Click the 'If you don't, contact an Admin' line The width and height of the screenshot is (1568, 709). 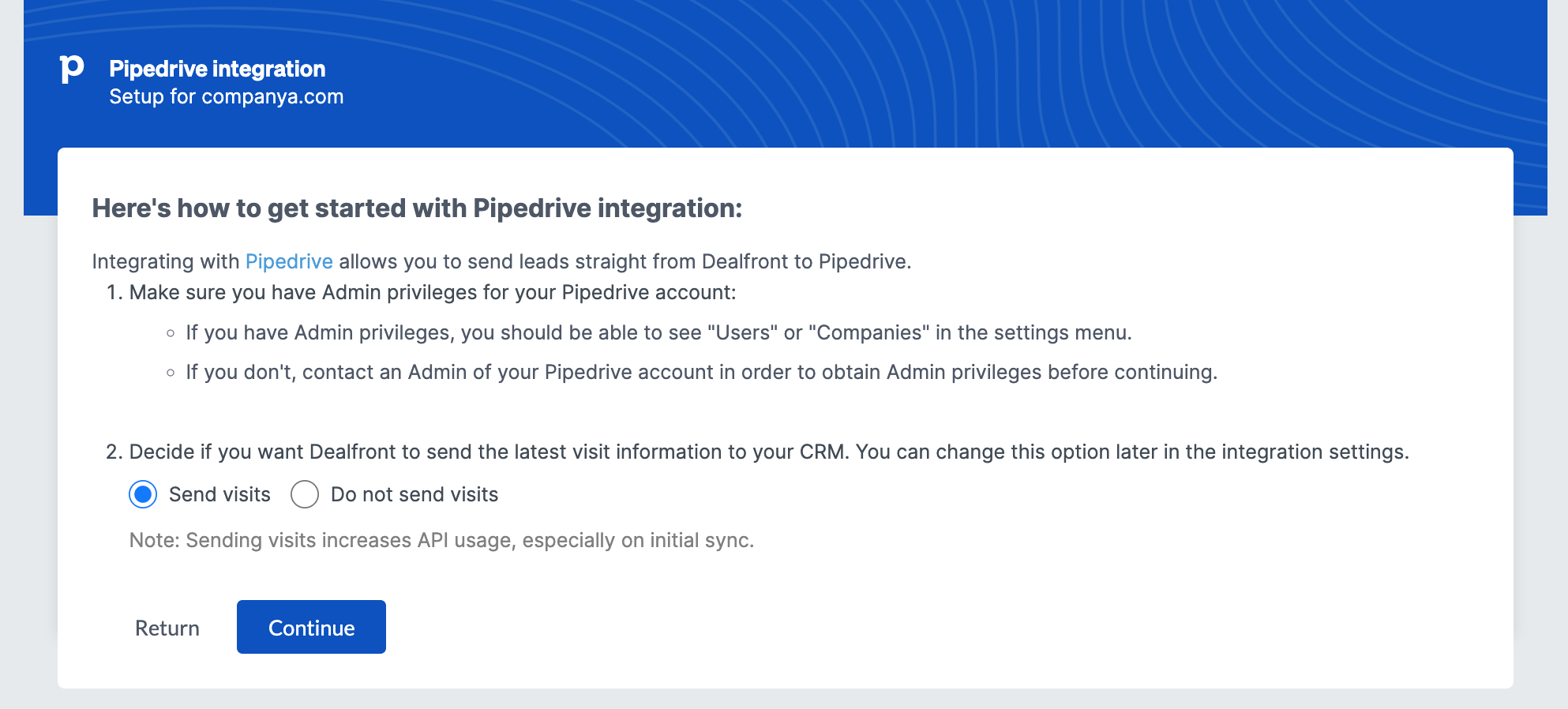click(701, 372)
